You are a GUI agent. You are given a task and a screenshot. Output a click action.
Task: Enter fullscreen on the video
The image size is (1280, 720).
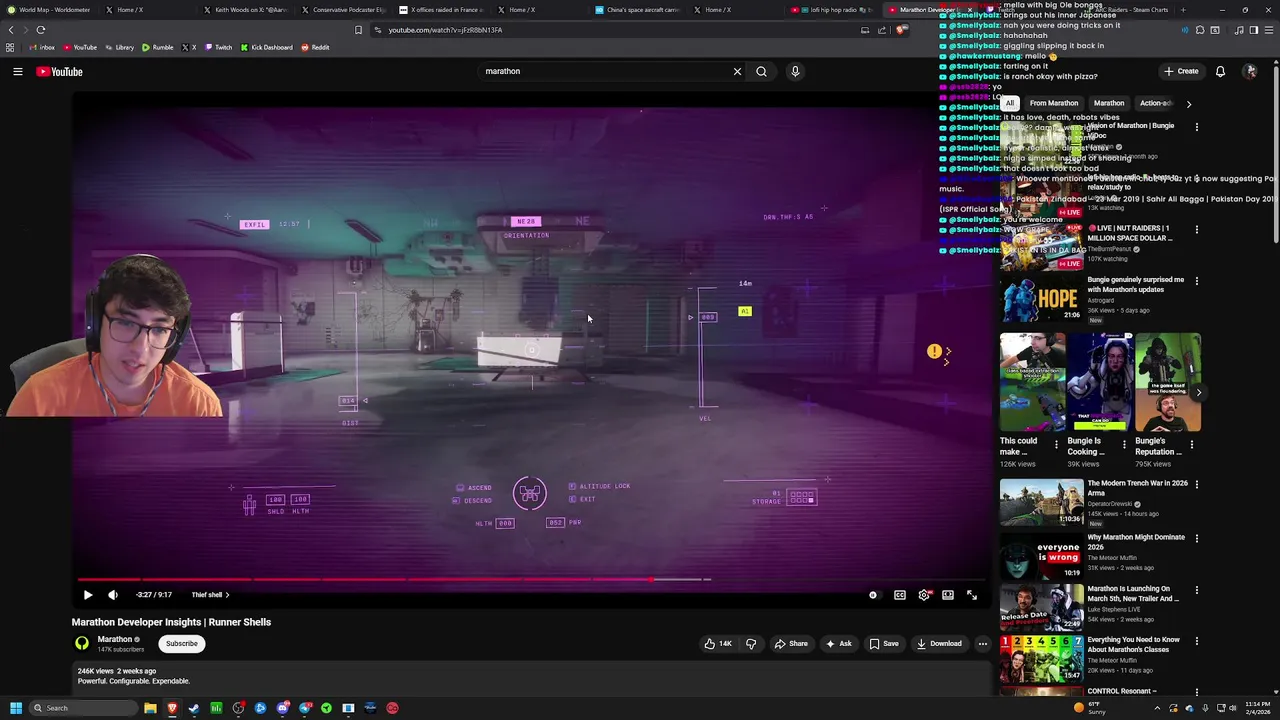click(971, 595)
